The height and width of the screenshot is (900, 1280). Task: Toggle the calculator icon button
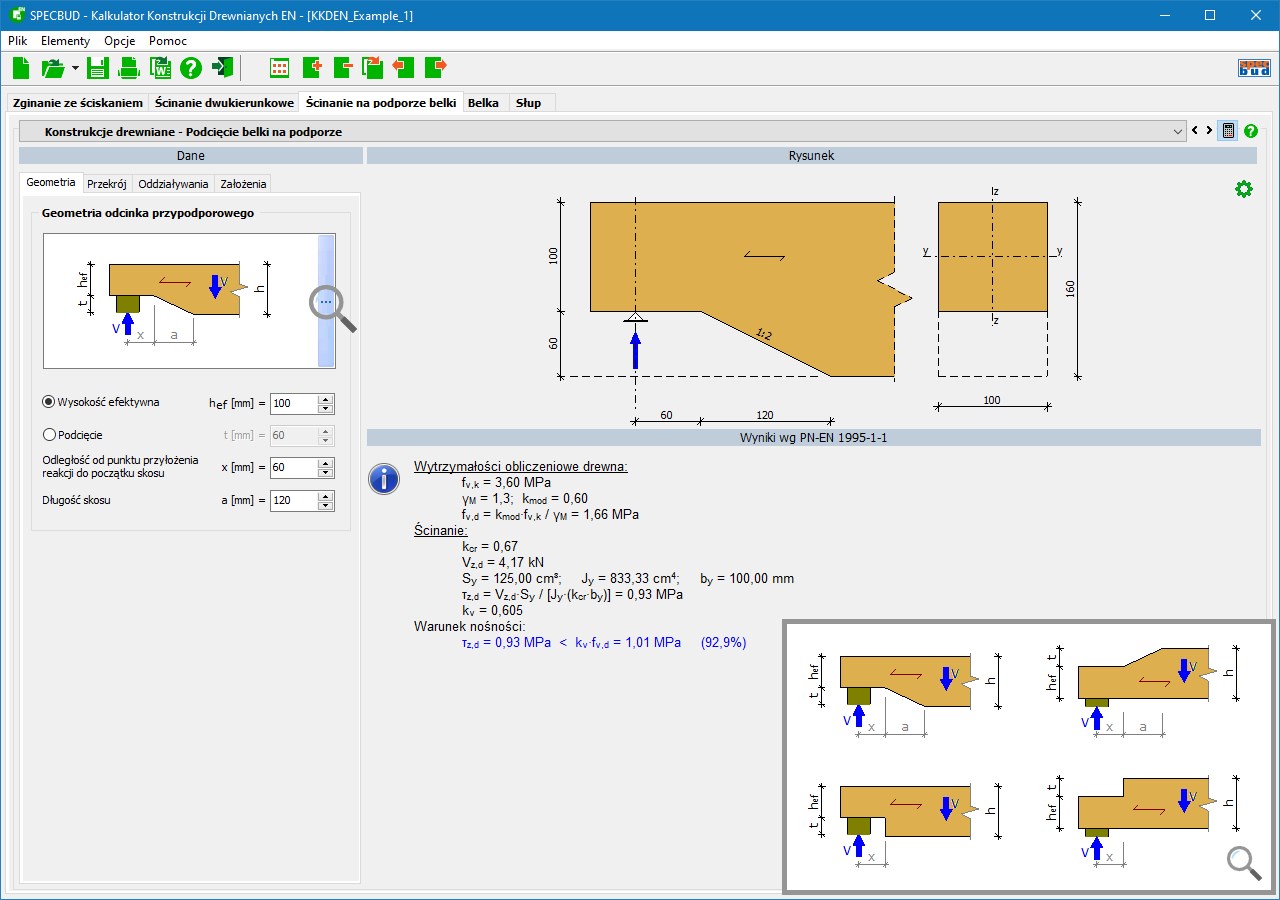(x=1227, y=131)
